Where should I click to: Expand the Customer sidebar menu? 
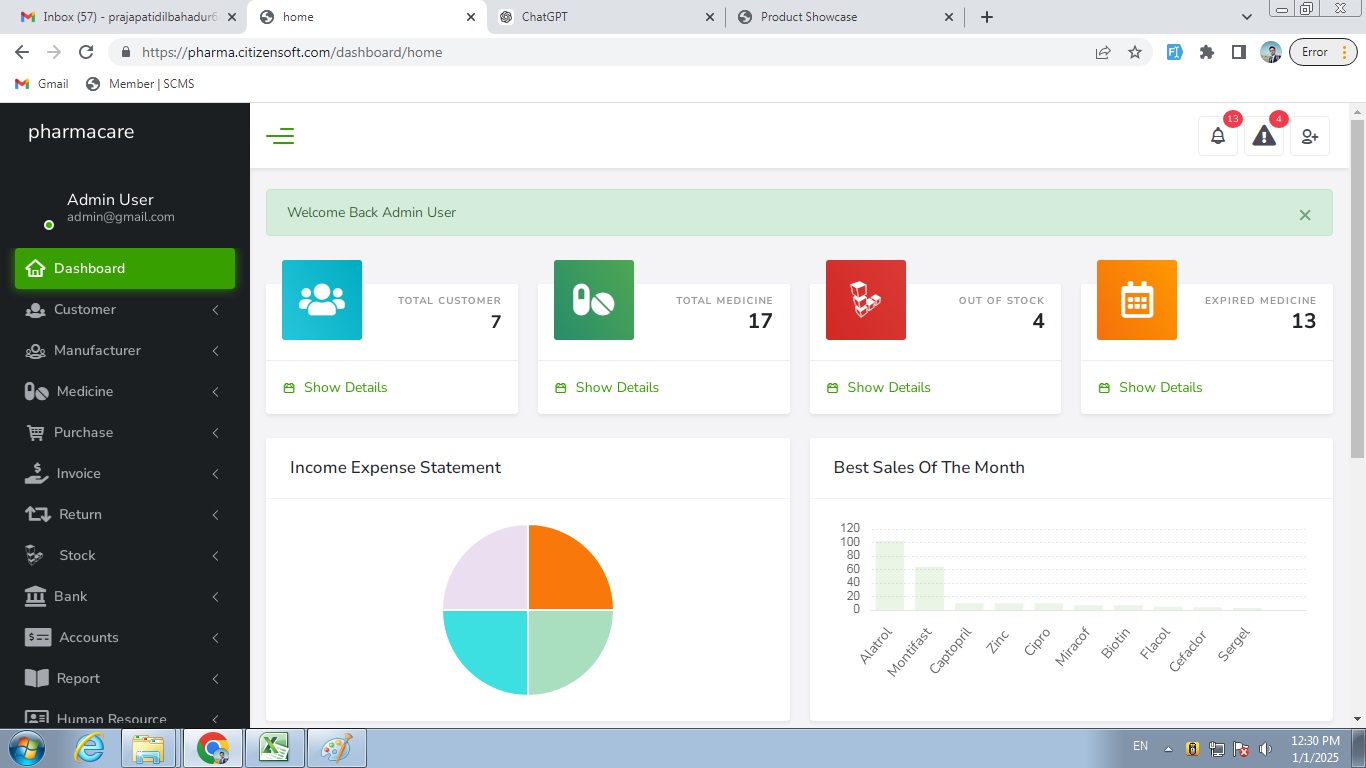[x=85, y=310]
